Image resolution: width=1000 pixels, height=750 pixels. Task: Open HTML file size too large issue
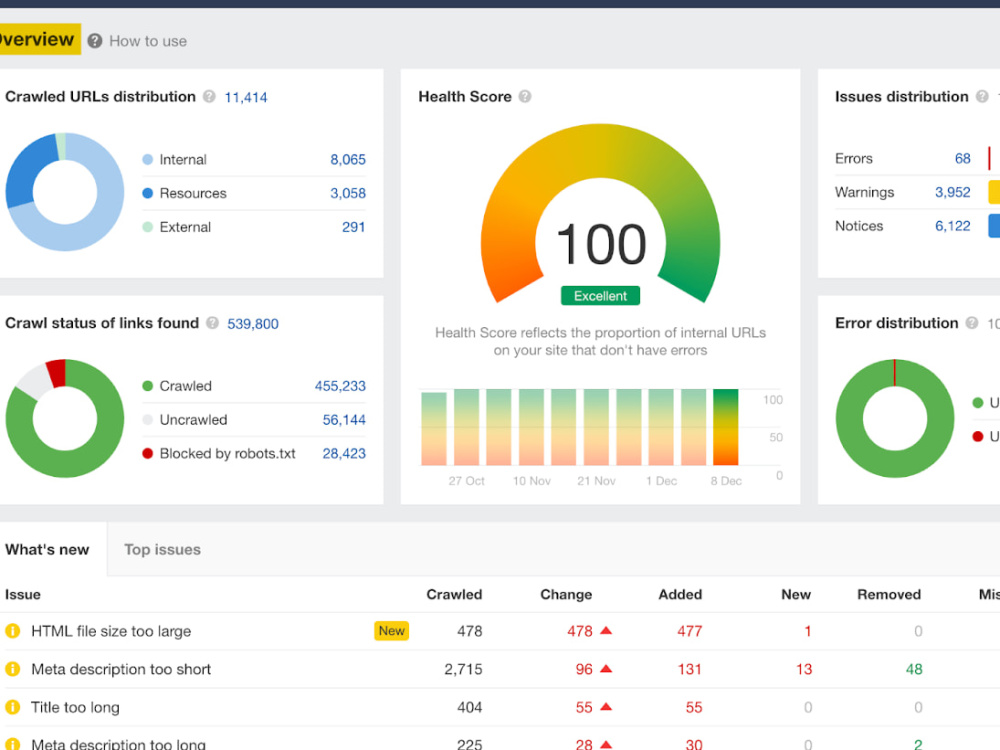coord(111,631)
